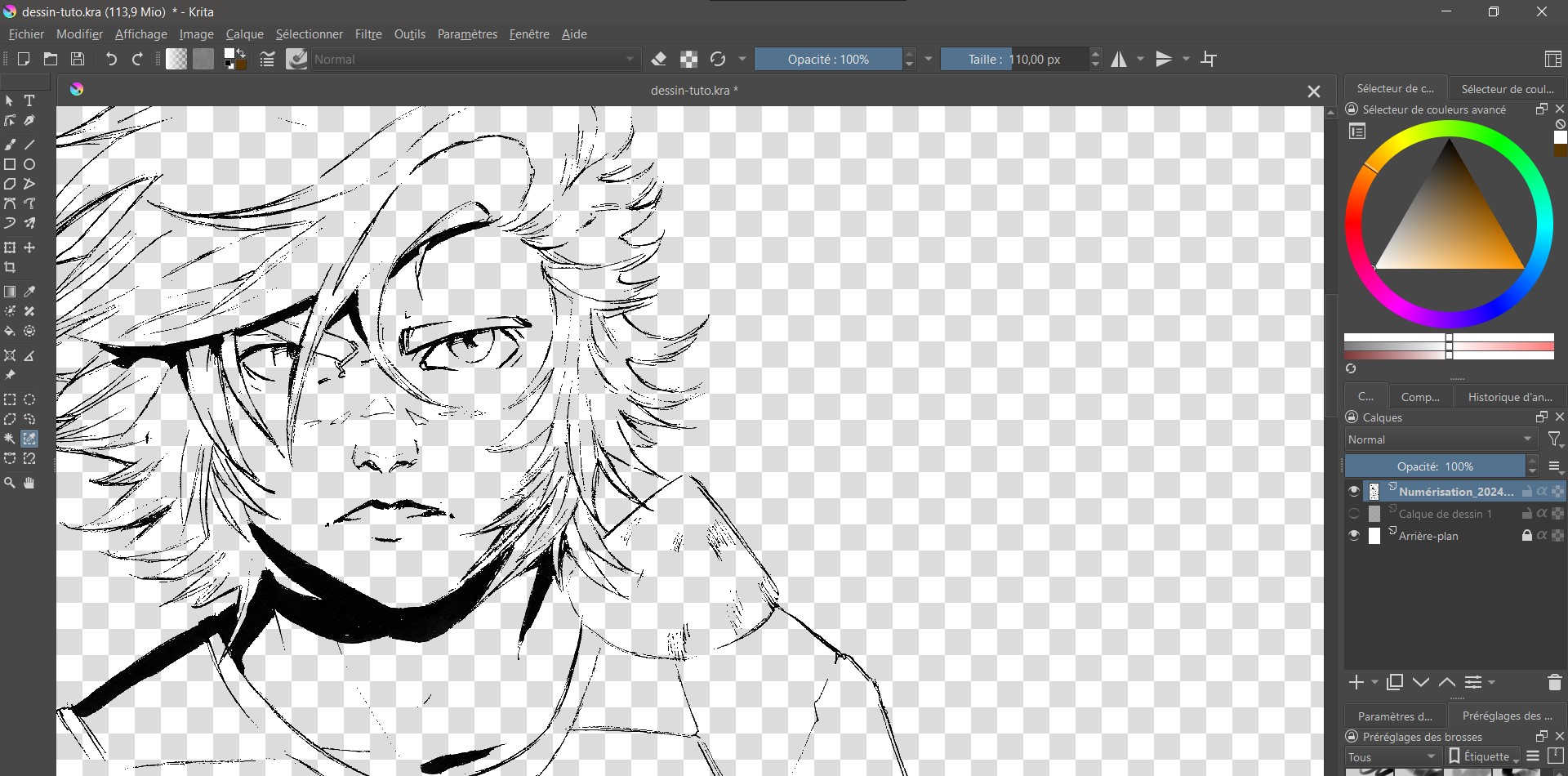Move layer down arrow button
The image size is (1568, 776).
click(1421, 682)
